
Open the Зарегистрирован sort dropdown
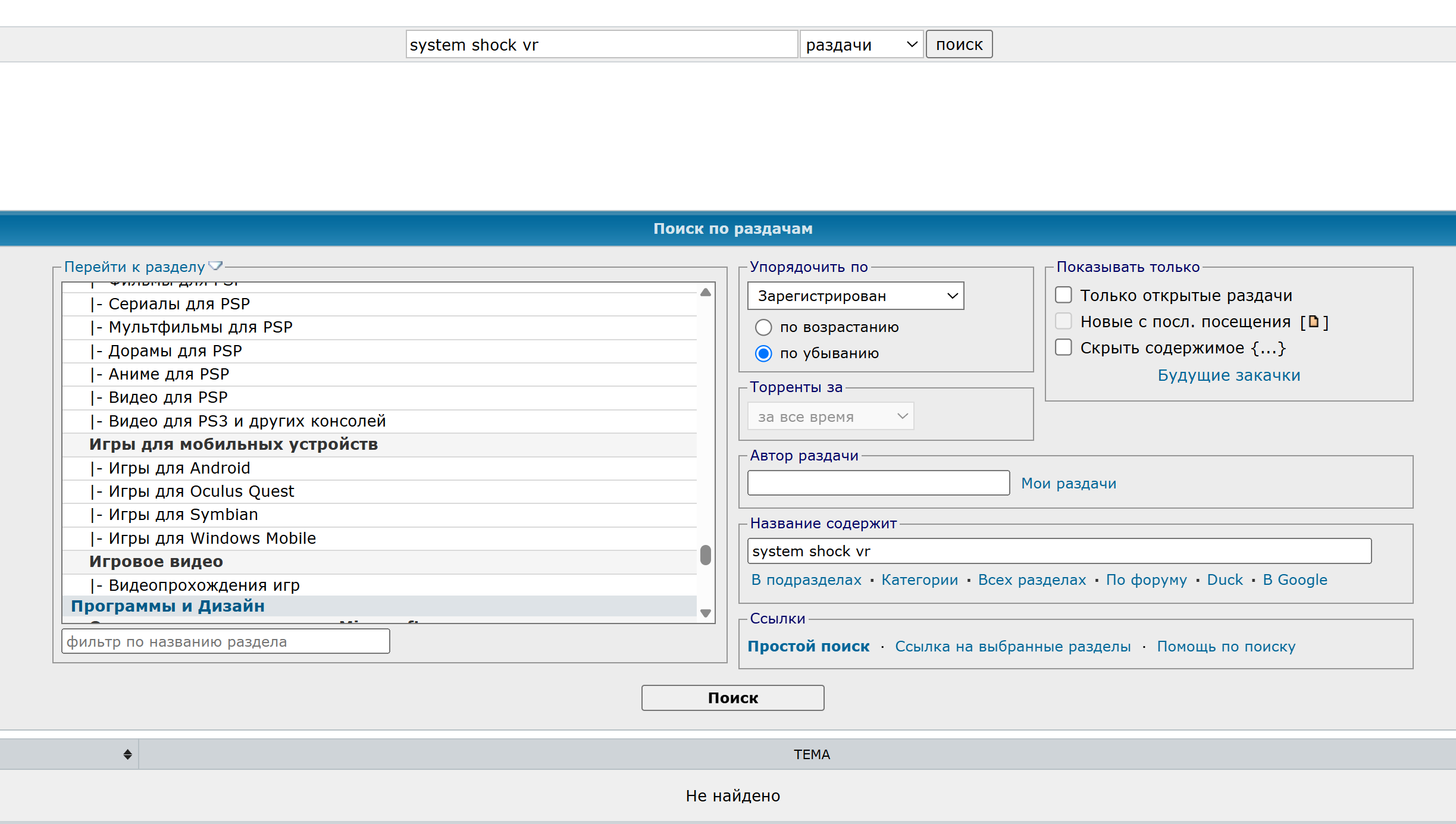tap(856, 296)
